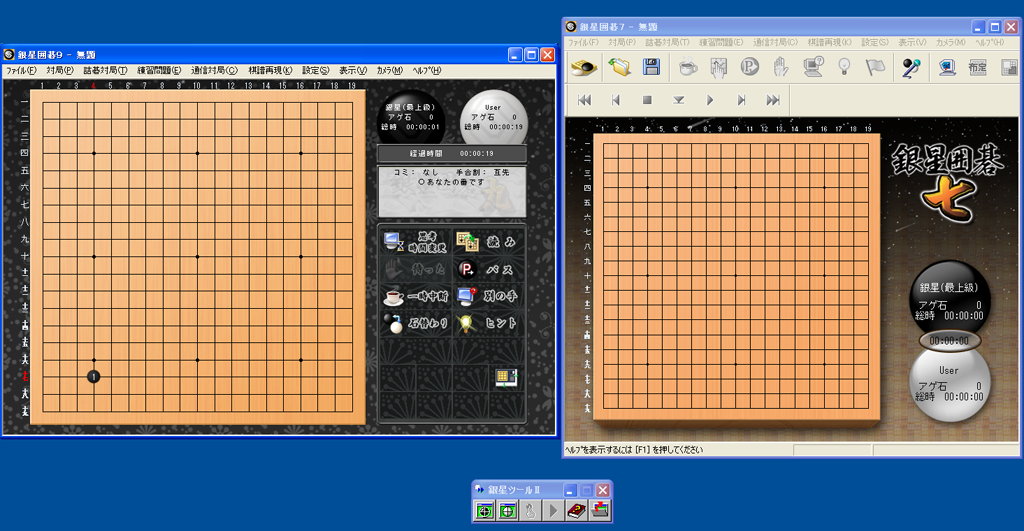Click center star point on 銀星囲碁7 board

(x=736, y=276)
